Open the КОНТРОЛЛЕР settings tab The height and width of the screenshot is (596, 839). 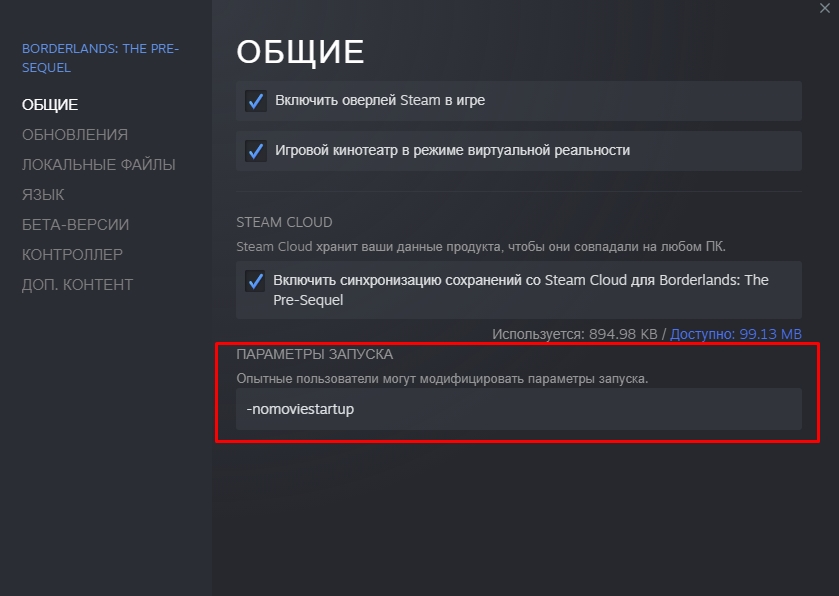[72, 254]
